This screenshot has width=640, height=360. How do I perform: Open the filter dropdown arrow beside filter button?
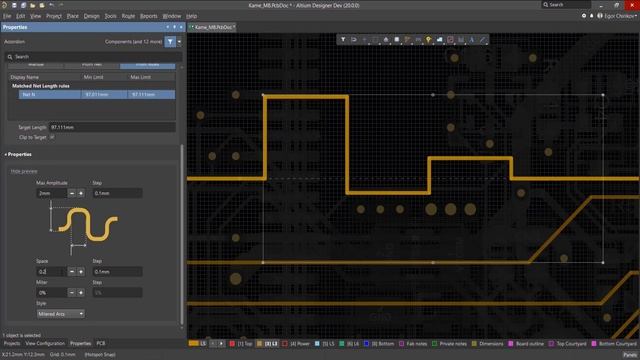click(x=179, y=41)
